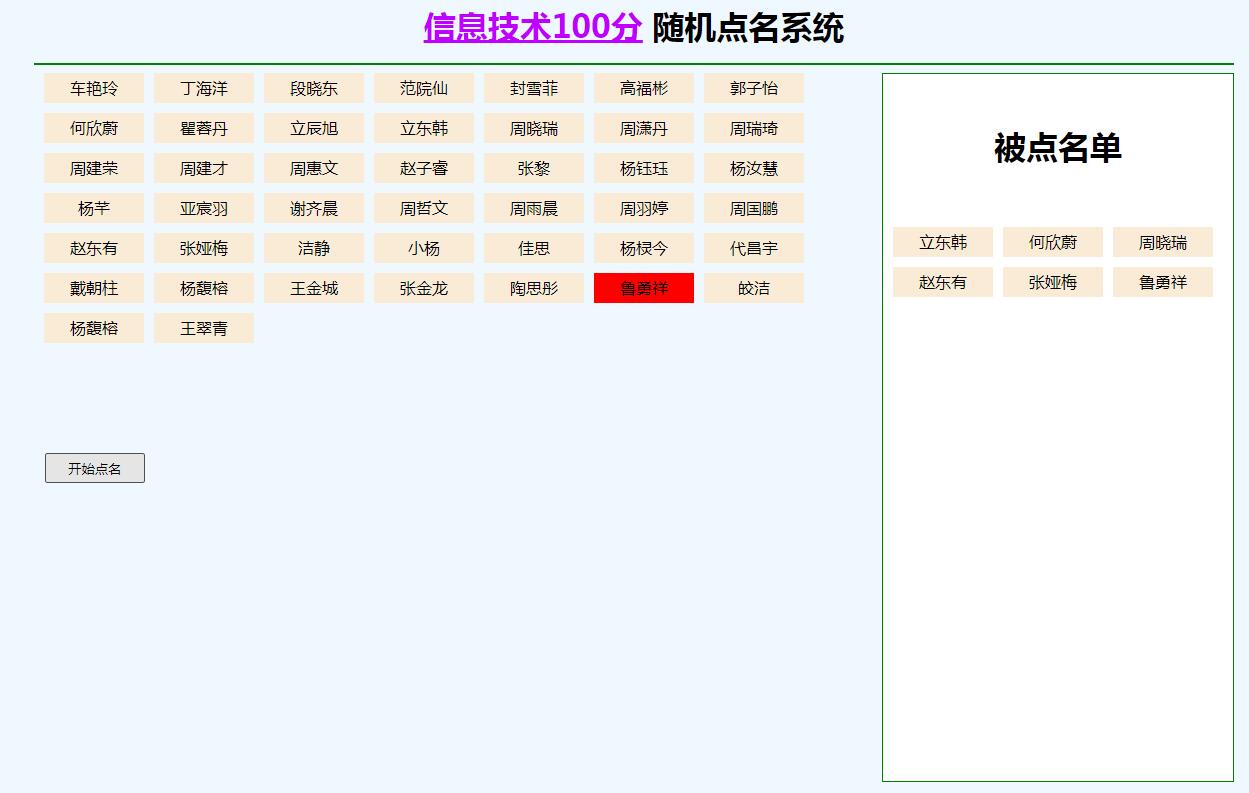Click the 开始点名 button
The height and width of the screenshot is (793, 1249).
(95, 468)
